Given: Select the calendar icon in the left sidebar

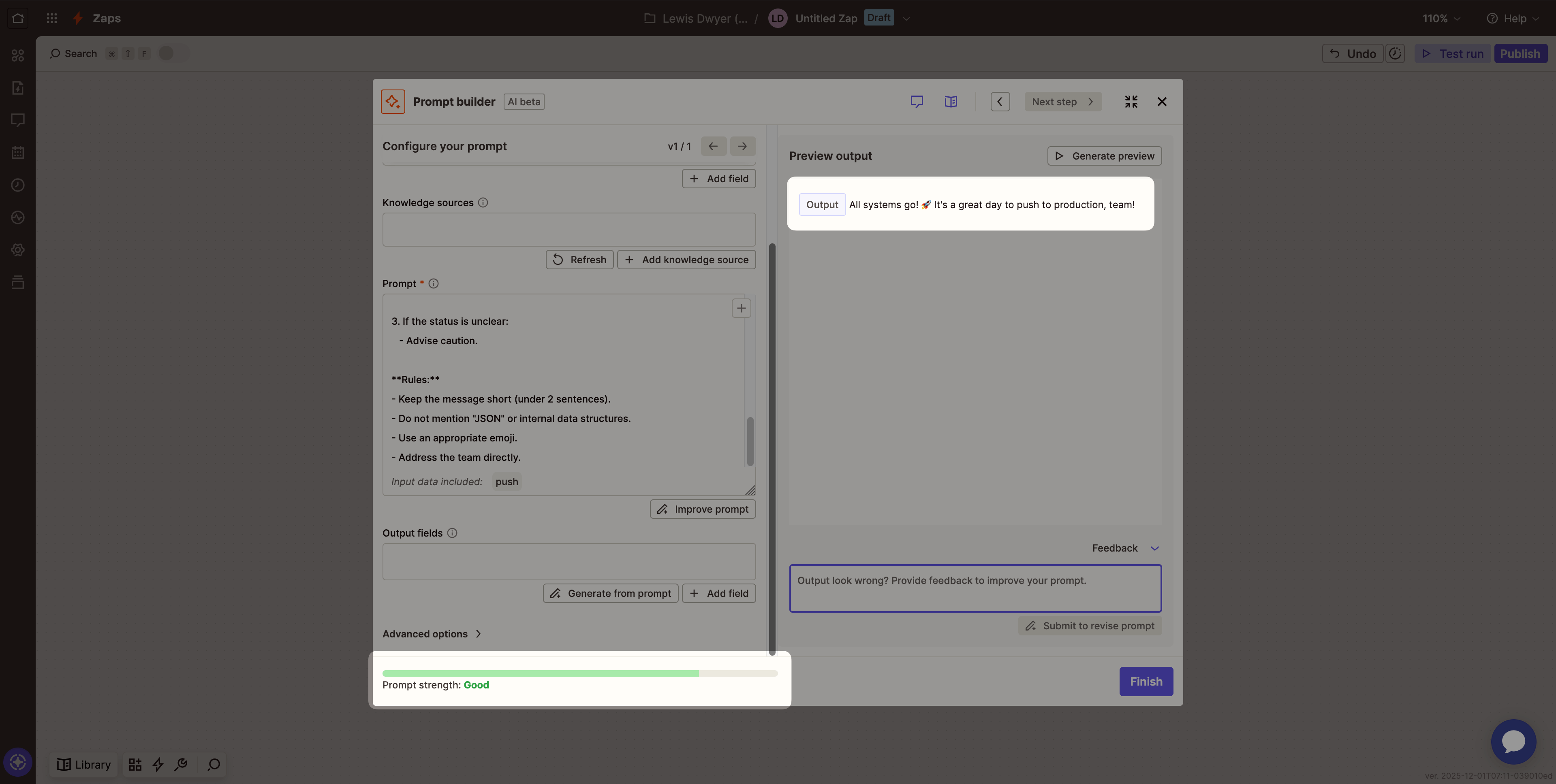Looking at the screenshot, I should pos(17,153).
